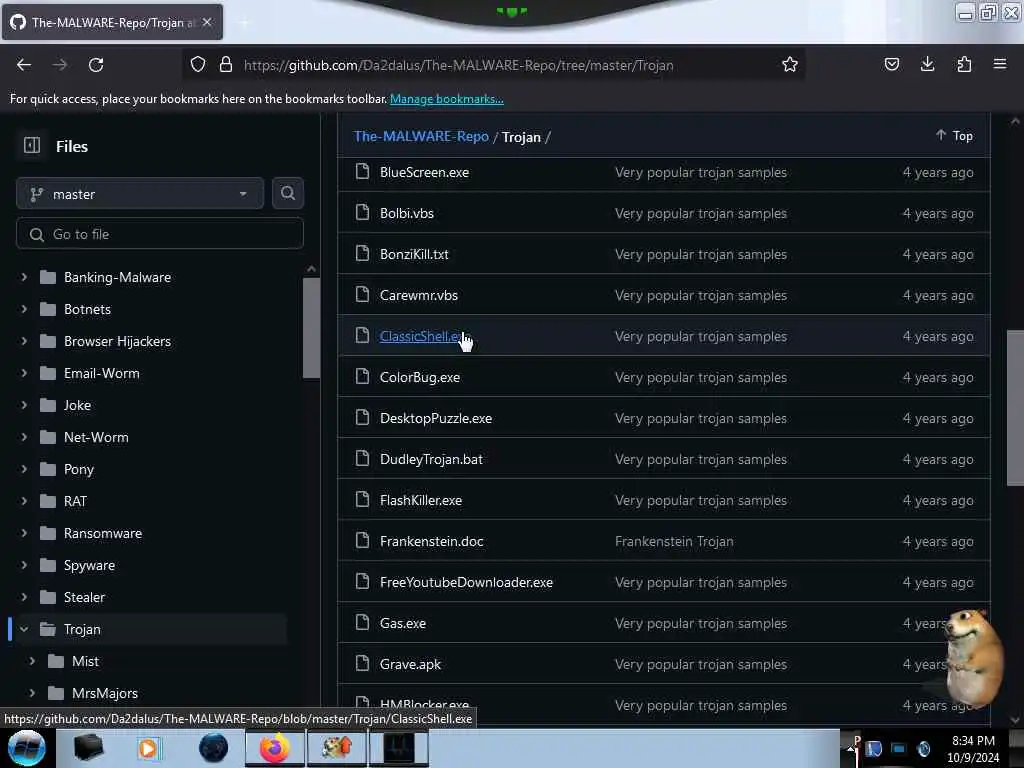
Task: Expand the Mist subfolder chevron
Action: (x=32, y=661)
